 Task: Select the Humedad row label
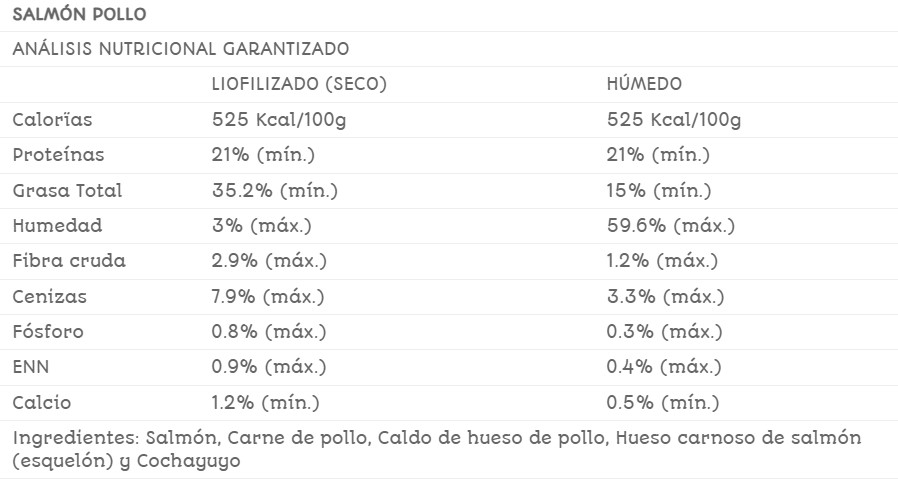click(57, 226)
